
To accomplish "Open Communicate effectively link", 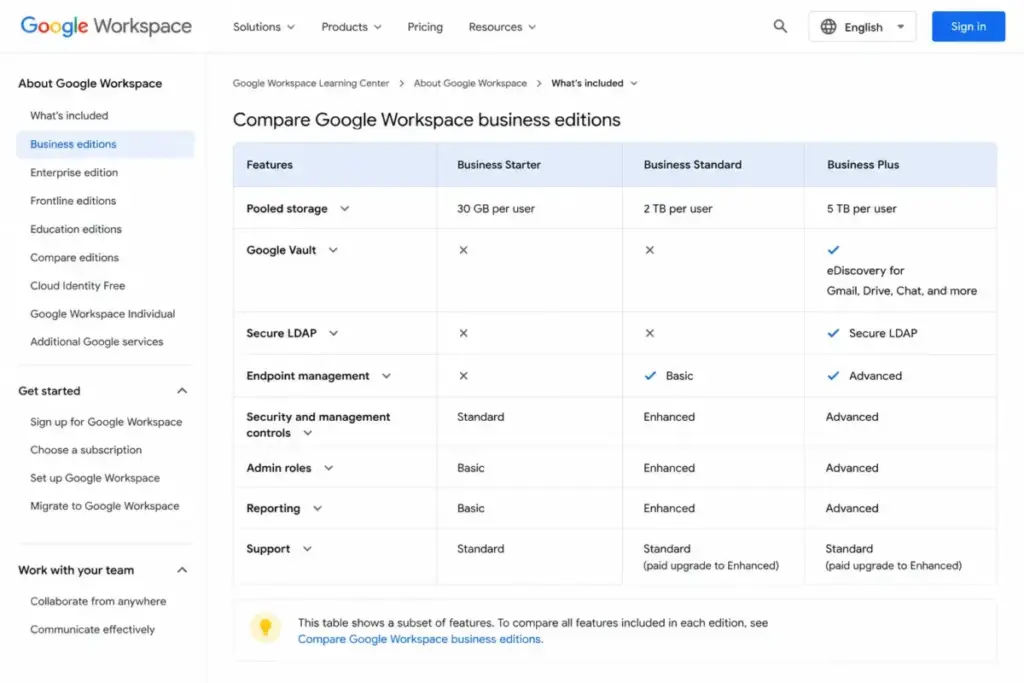I will coord(92,629).
